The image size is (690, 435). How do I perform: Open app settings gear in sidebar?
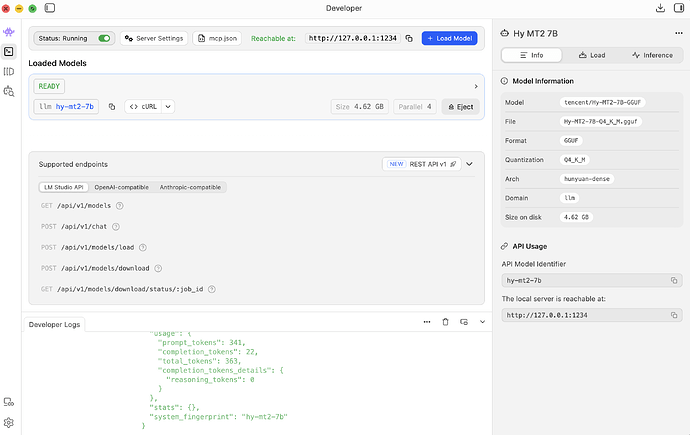(8, 423)
